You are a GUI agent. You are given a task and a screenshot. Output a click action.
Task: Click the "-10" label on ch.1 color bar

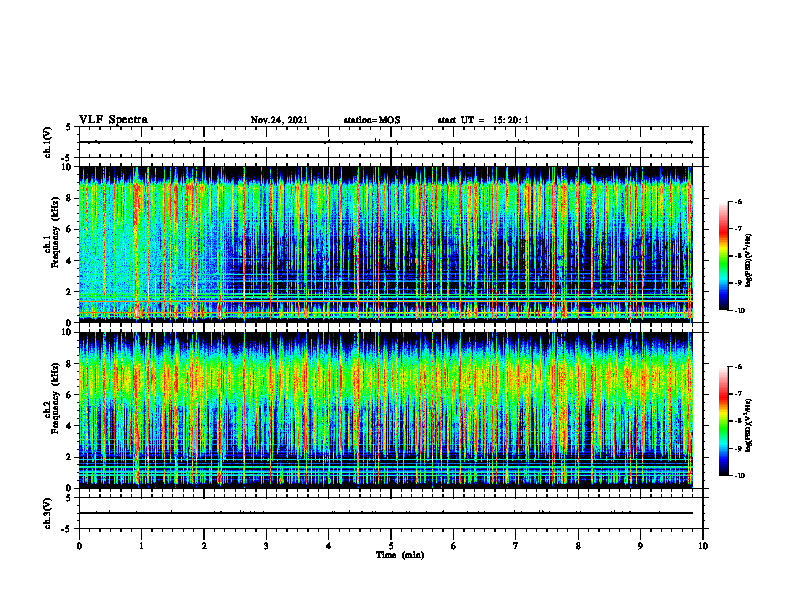[x=739, y=311]
